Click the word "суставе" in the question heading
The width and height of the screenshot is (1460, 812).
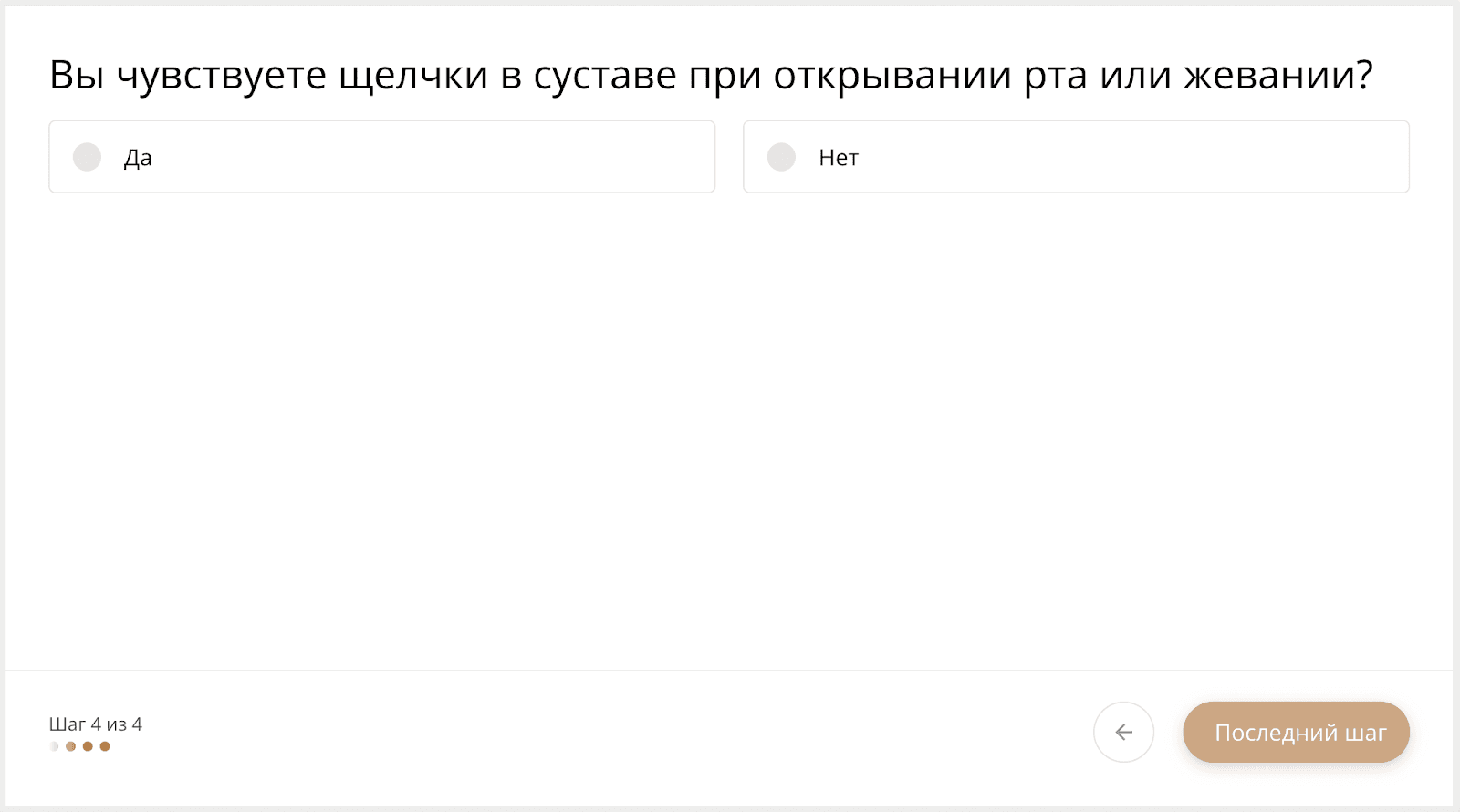[605, 76]
